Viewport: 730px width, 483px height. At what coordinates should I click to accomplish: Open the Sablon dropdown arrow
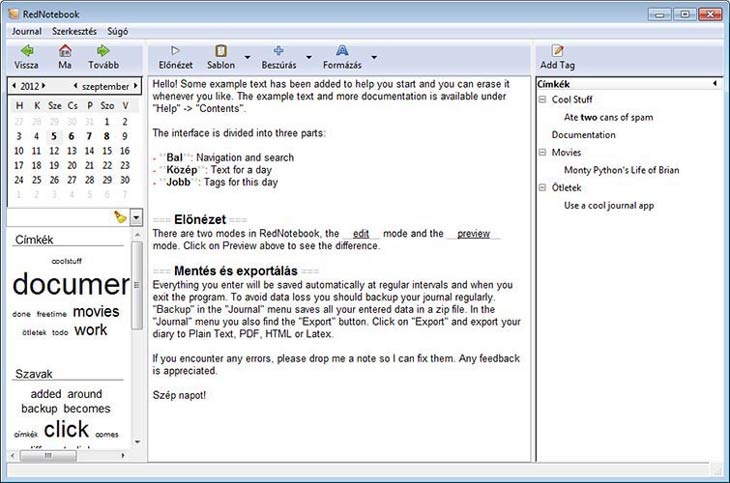click(x=247, y=57)
